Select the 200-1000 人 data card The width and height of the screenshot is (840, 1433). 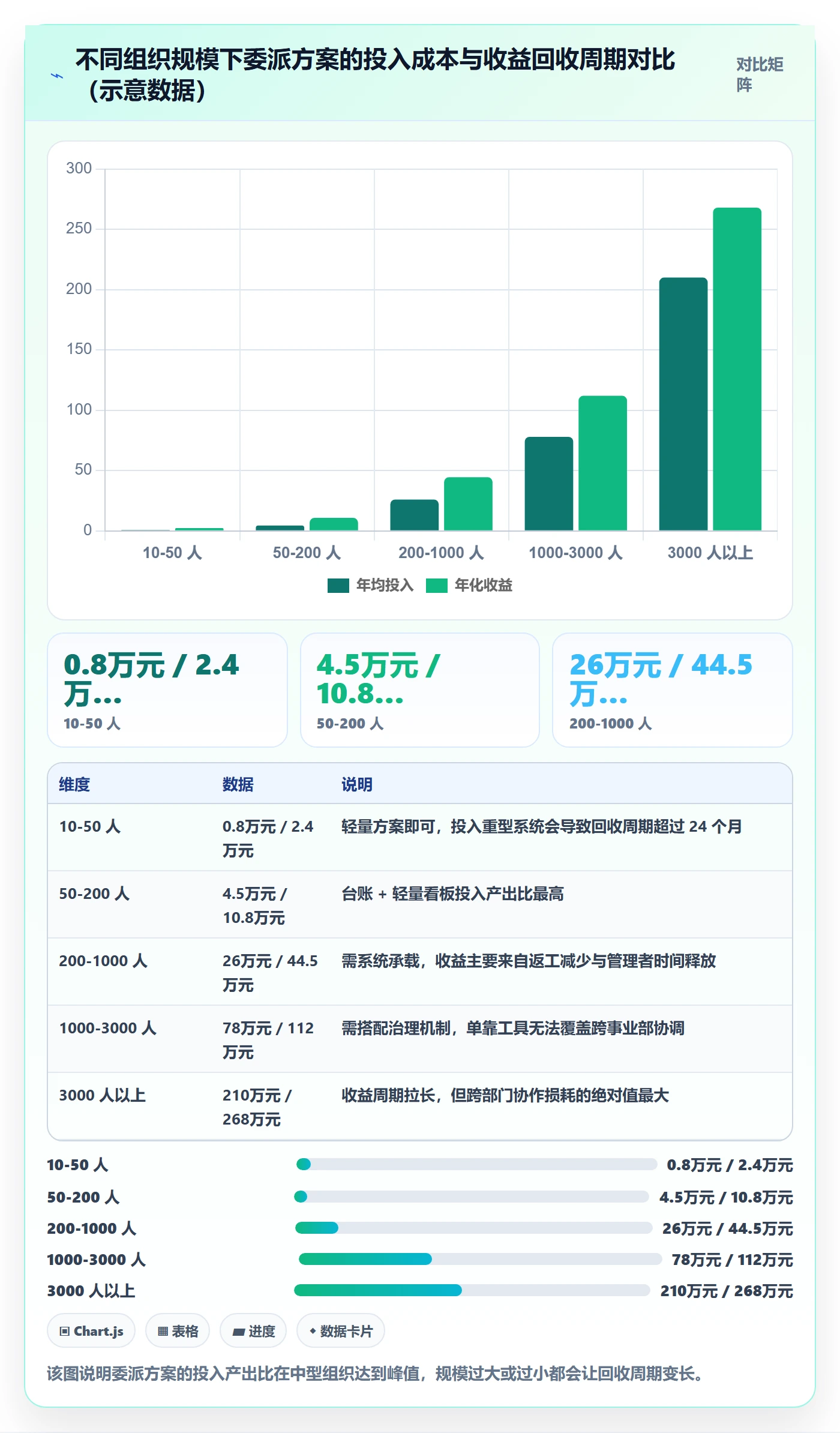point(673,690)
